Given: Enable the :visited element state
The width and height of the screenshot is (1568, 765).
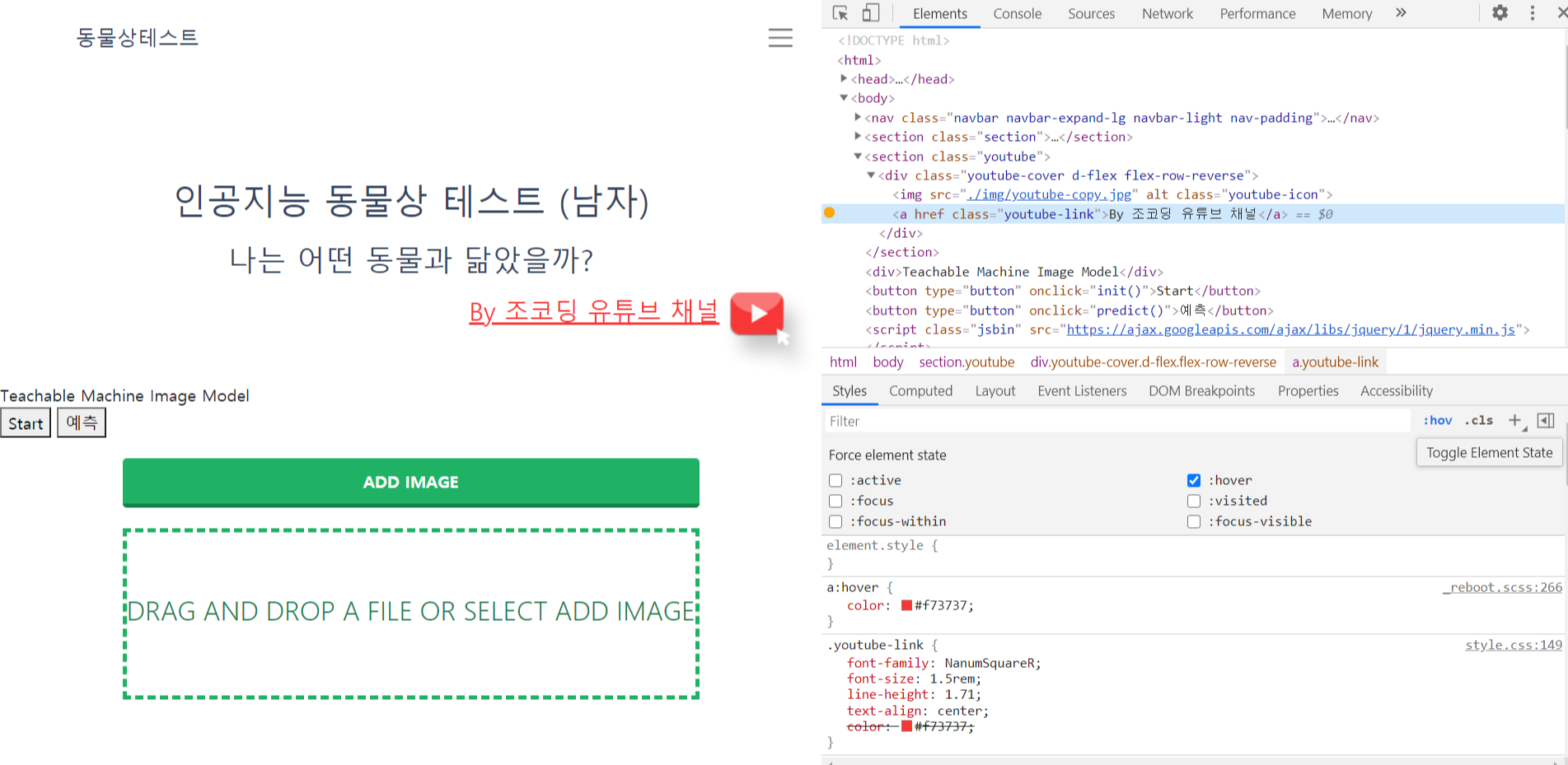Looking at the screenshot, I should [x=1194, y=501].
